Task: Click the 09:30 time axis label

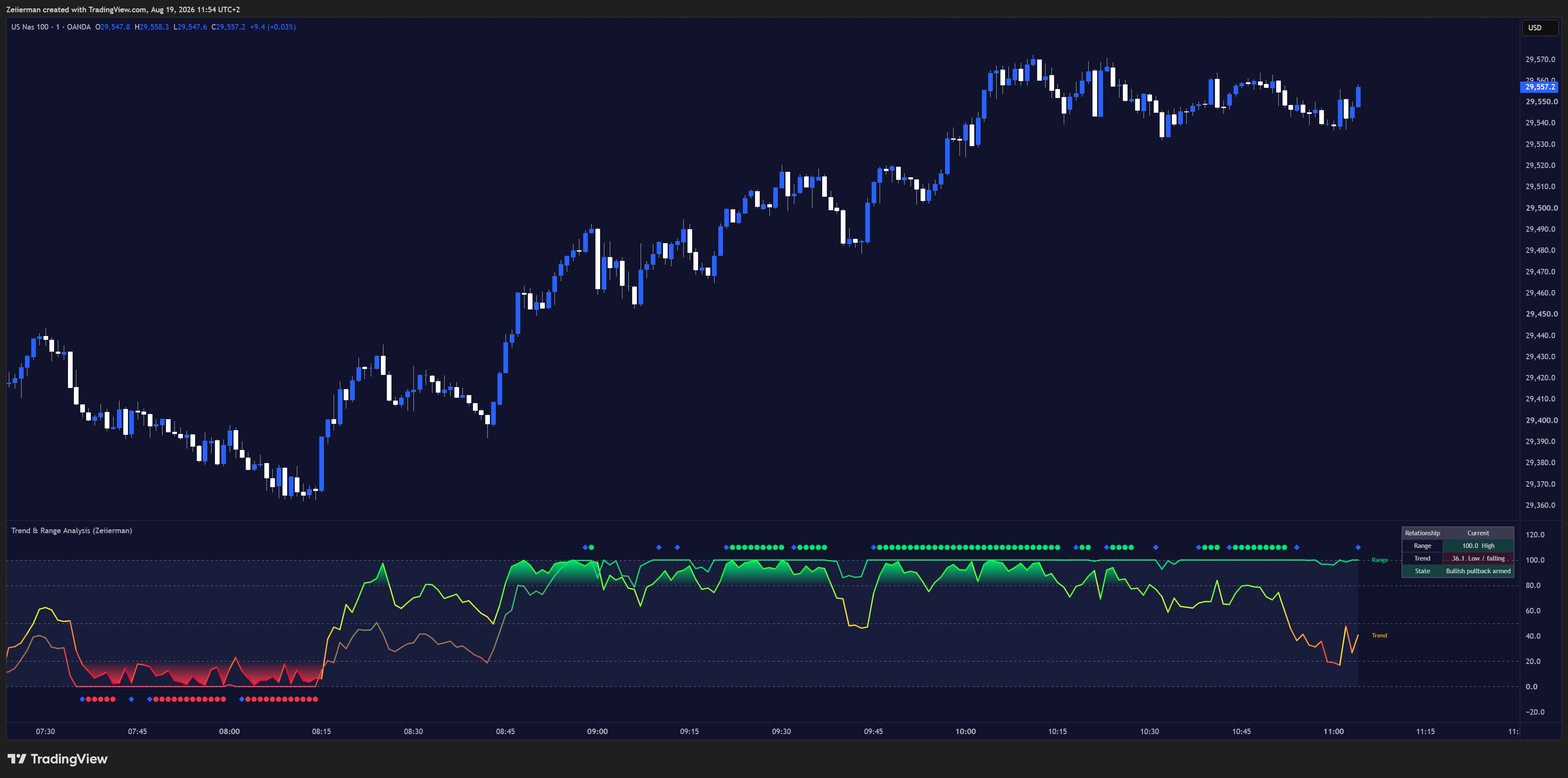Action: click(x=781, y=731)
